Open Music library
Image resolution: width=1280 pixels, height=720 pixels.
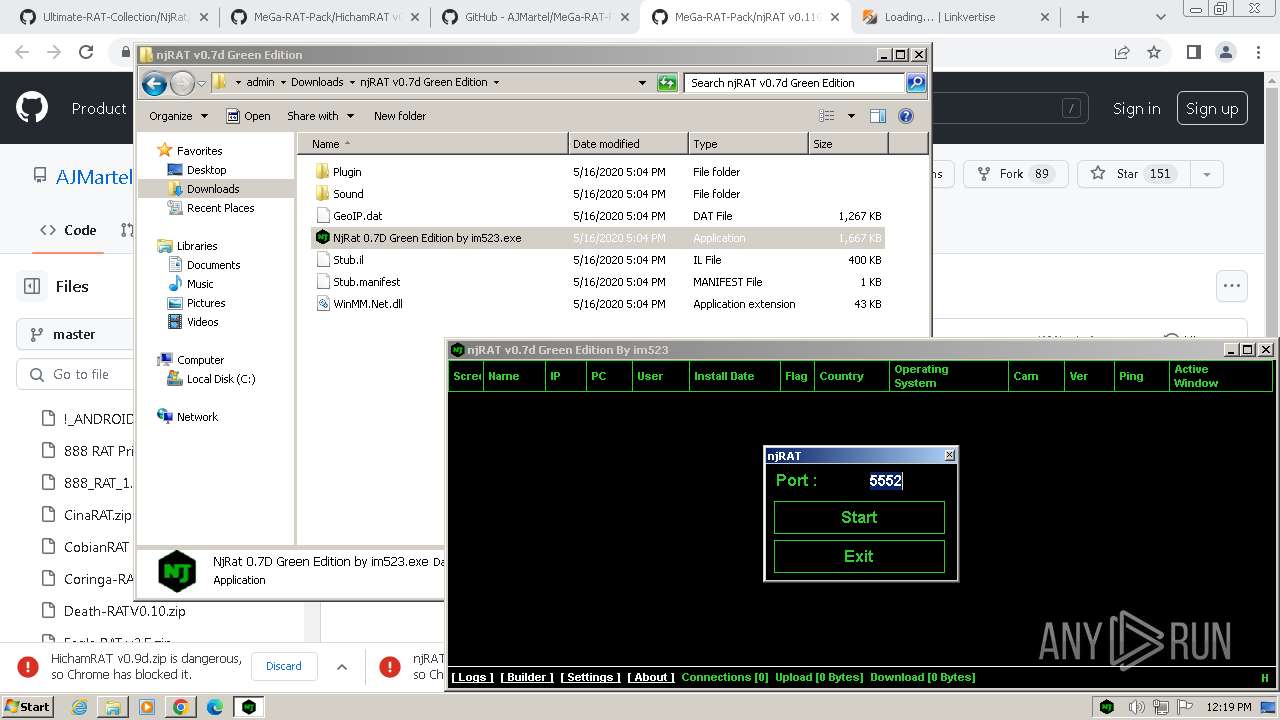[x=200, y=284]
